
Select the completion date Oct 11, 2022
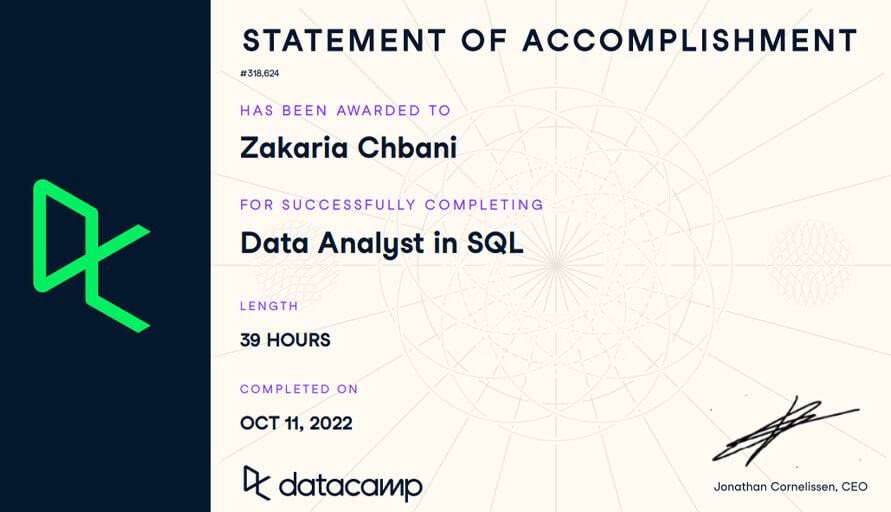pyautogui.click(x=296, y=423)
